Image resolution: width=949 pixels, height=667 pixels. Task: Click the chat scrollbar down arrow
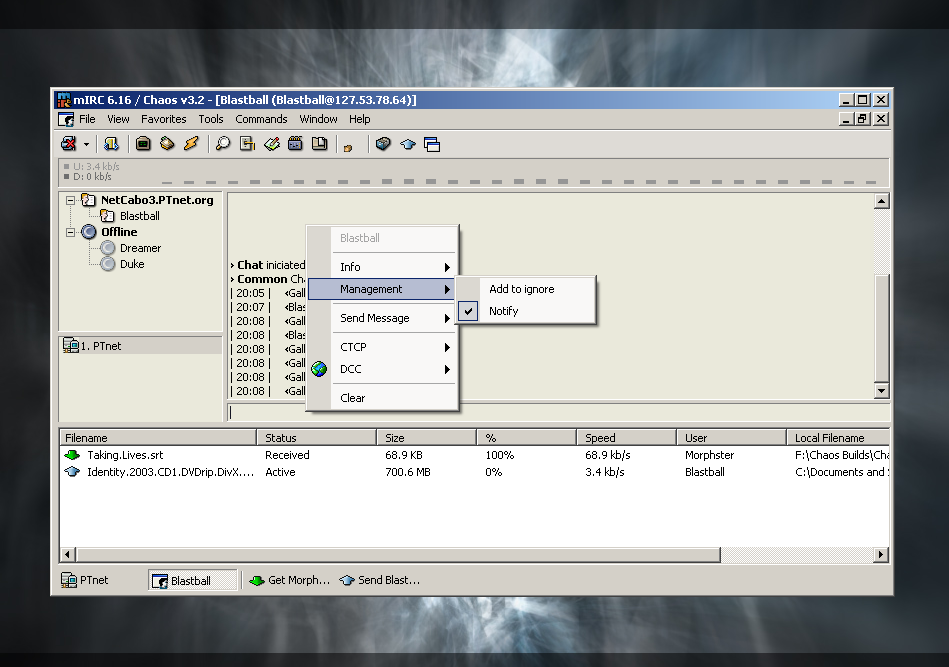881,390
